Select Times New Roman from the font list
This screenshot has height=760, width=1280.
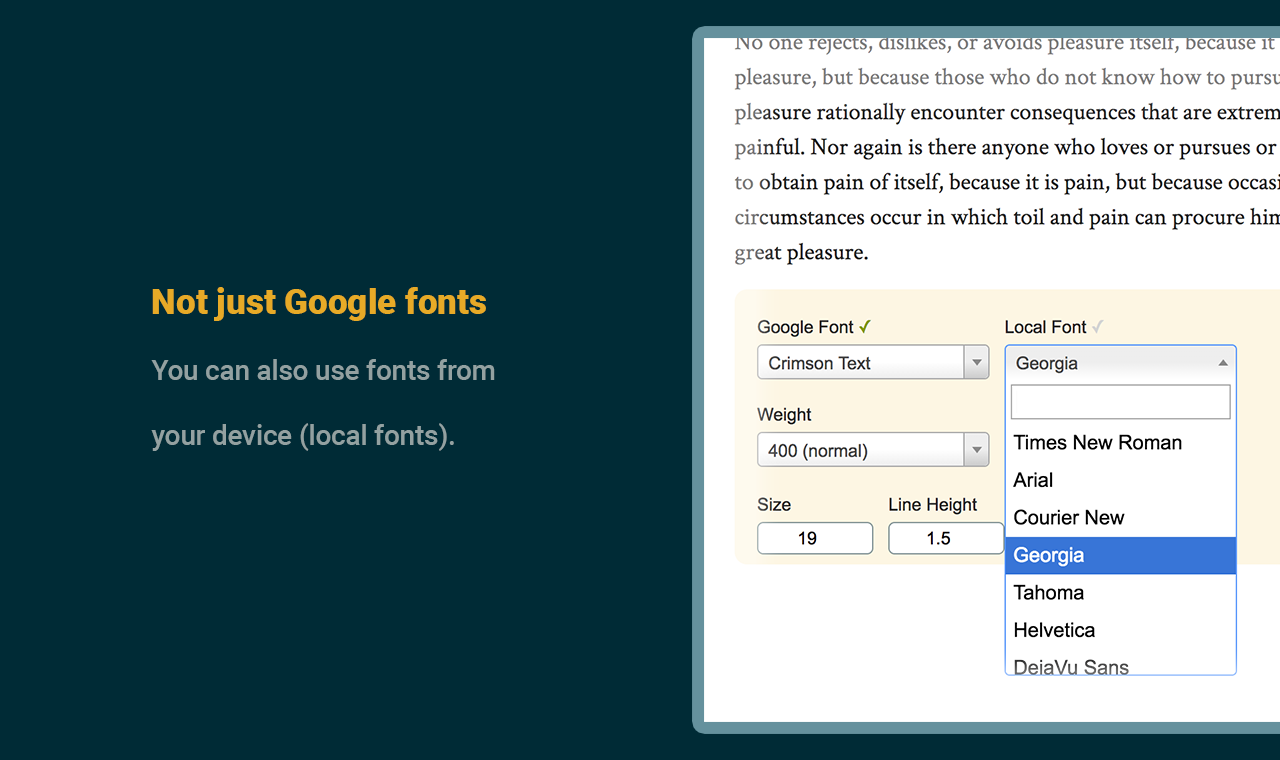(x=1121, y=443)
